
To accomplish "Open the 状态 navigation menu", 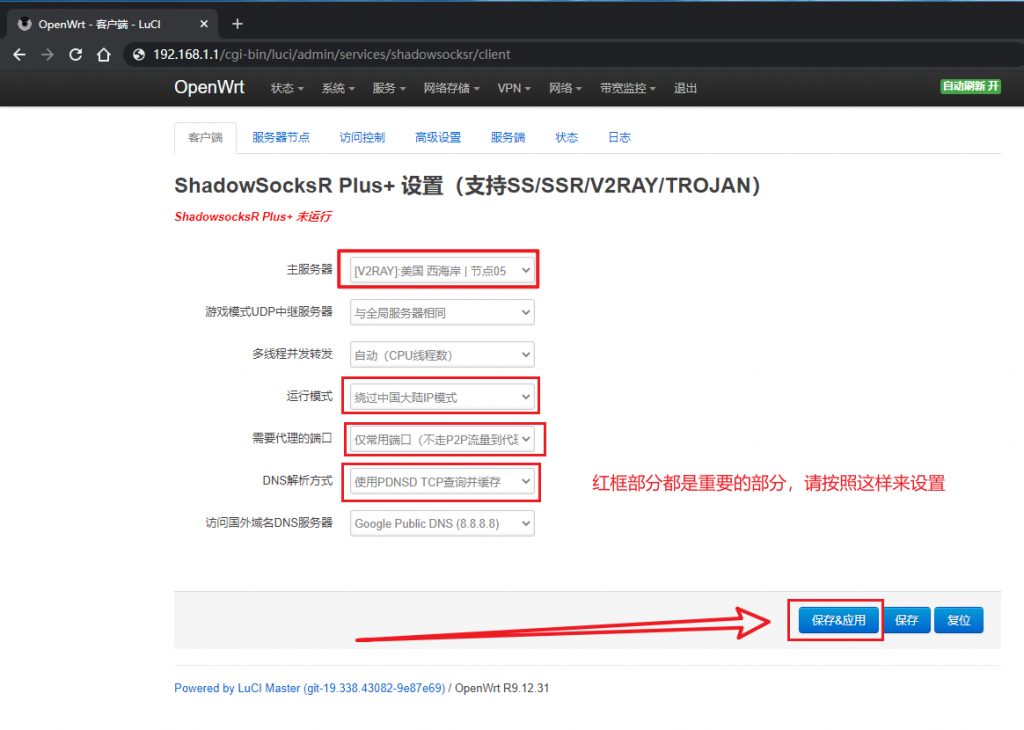I will [287, 88].
